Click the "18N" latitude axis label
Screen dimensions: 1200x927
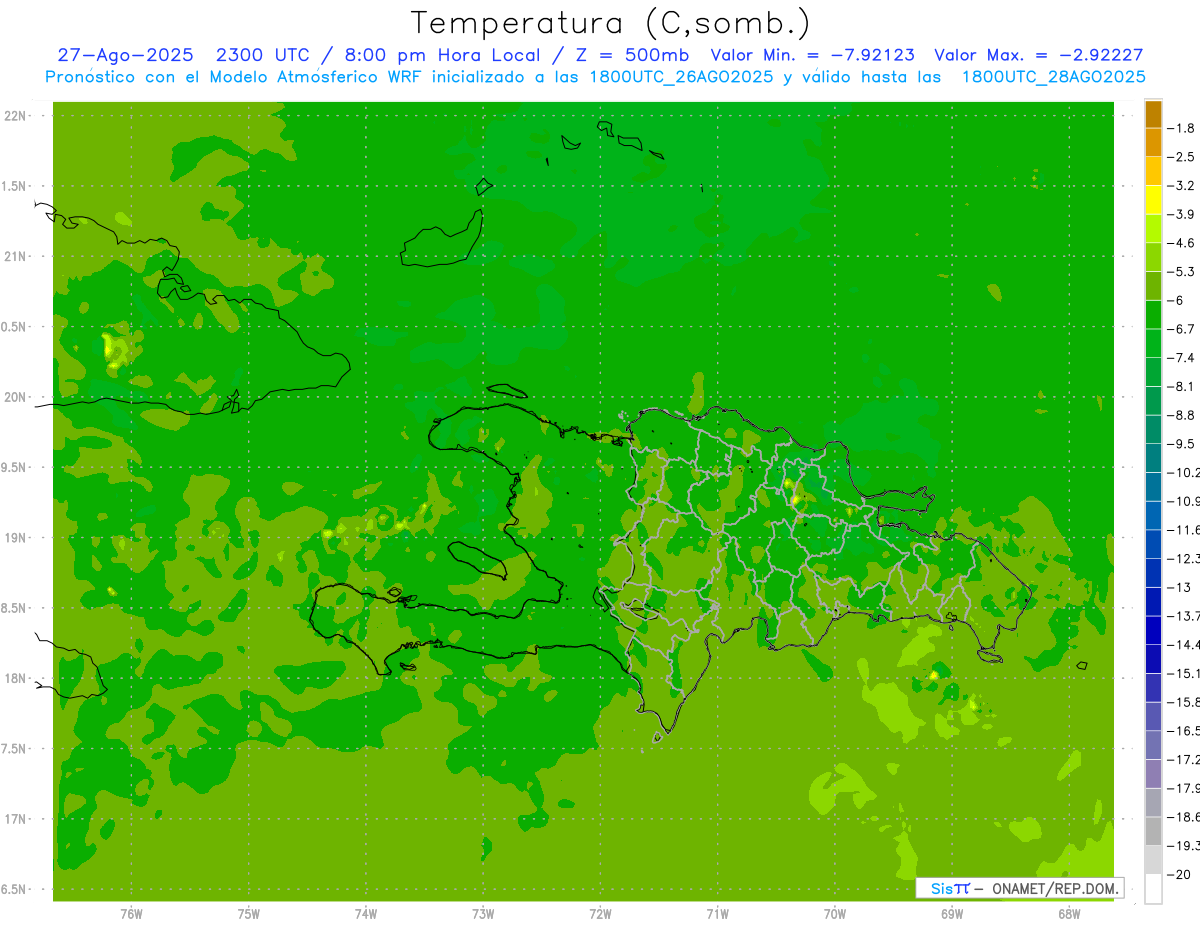[x=16, y=678]
